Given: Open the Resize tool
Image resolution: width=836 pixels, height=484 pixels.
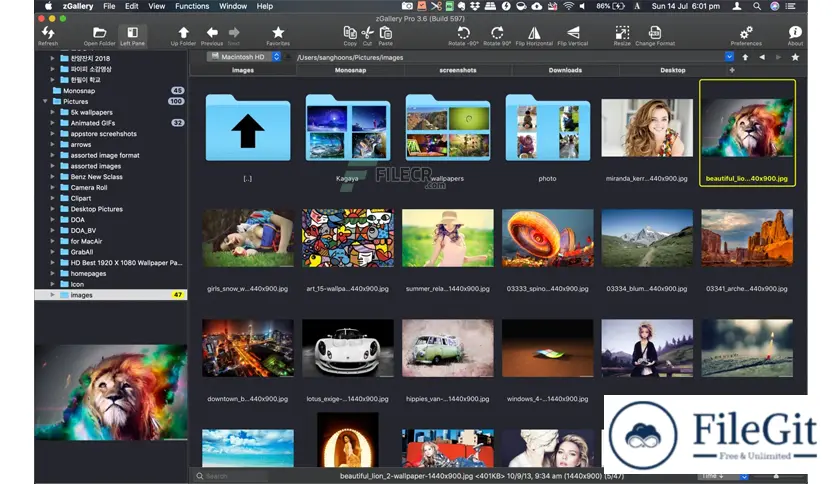Looking at the screenshot, I should tap(622, 36).
